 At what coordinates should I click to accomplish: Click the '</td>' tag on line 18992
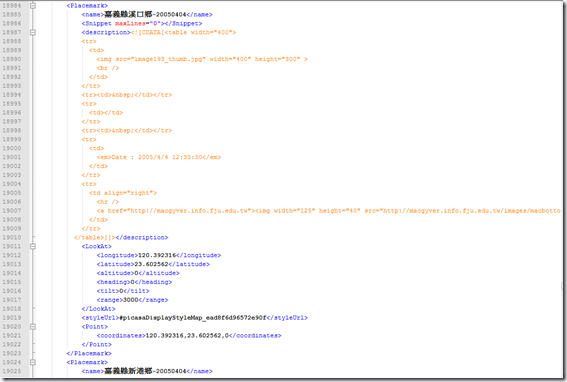click(x=98, y=77)
